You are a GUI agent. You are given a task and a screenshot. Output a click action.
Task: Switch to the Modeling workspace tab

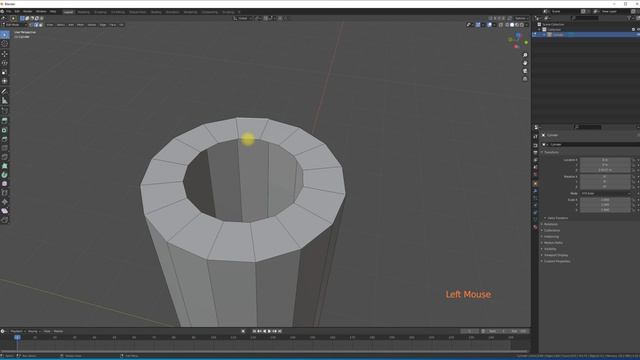click(x=83, y=12)
